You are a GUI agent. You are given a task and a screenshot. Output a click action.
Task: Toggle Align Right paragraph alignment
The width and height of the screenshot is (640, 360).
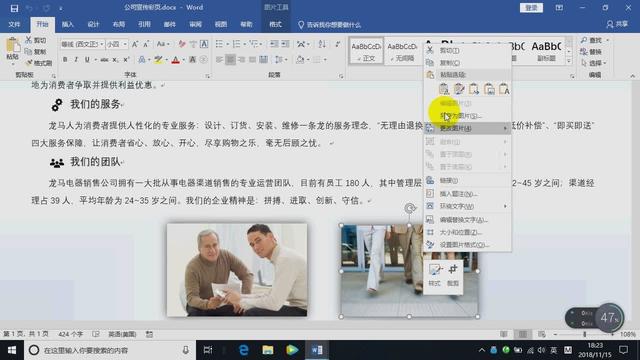242,60
